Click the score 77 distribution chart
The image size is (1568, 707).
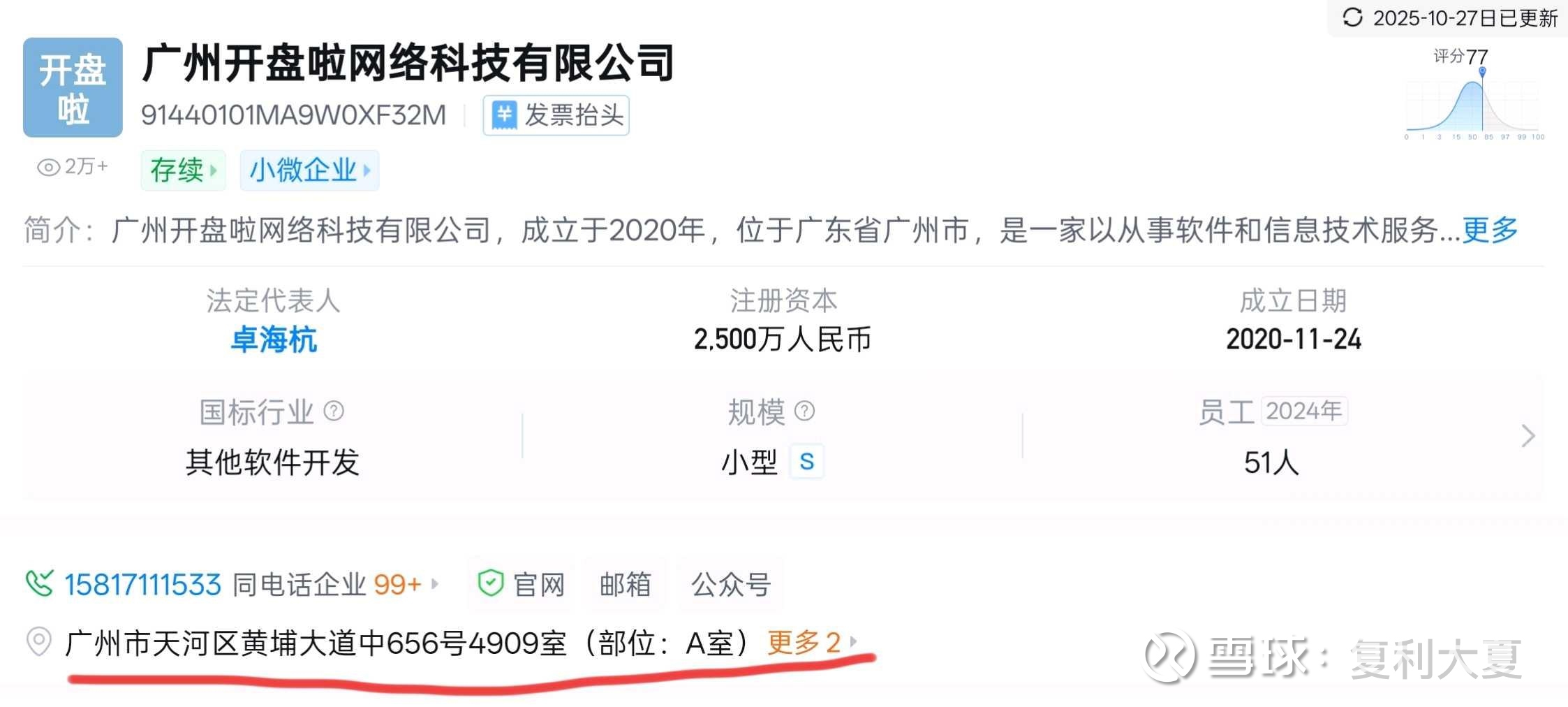click(x=1474, y=105)
